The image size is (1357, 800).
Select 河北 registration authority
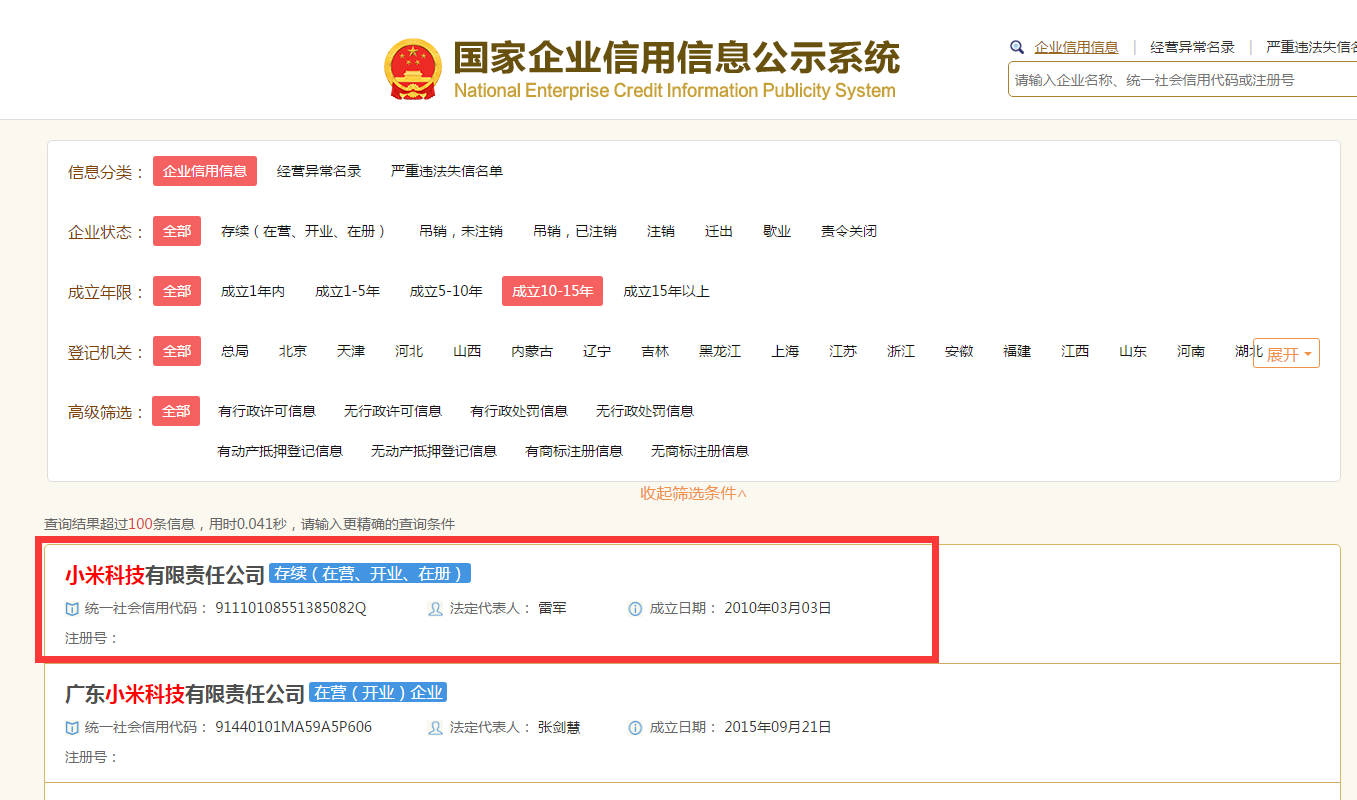409,351
